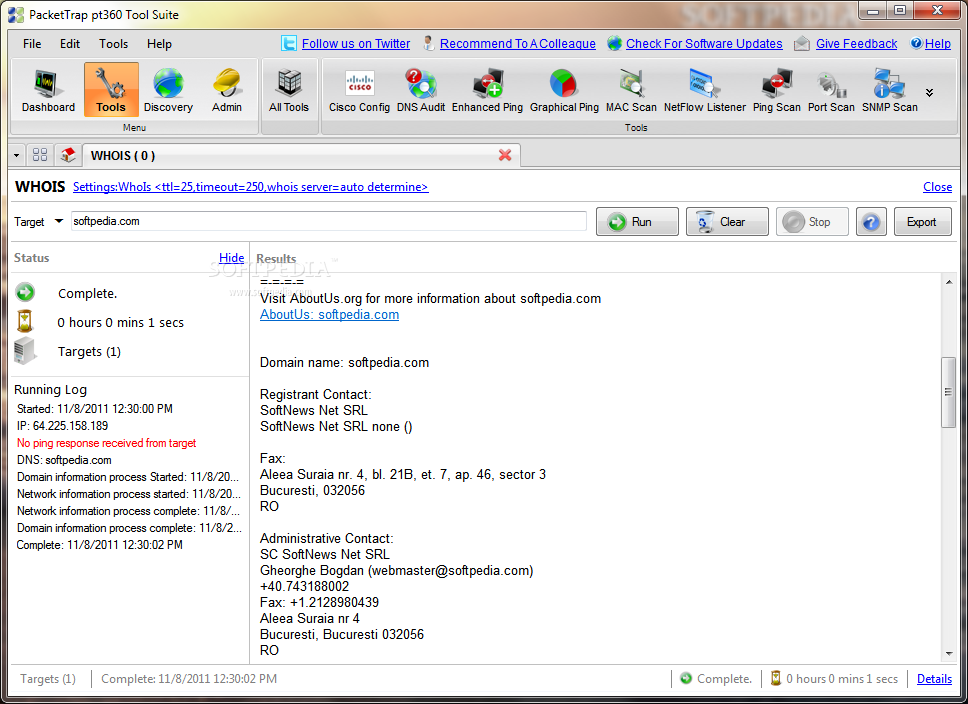Open the Dashboard view
The width and height of the screenshot is (968, 704).
click(48, 91)
